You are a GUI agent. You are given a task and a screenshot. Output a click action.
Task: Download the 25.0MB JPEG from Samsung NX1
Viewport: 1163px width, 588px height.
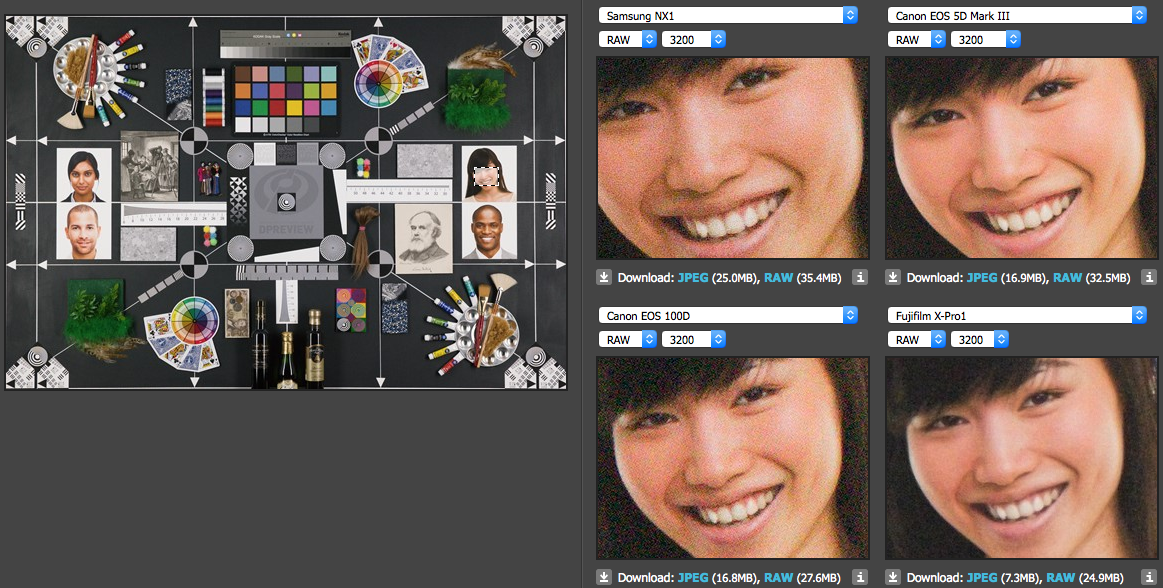(x=693, y=278)
